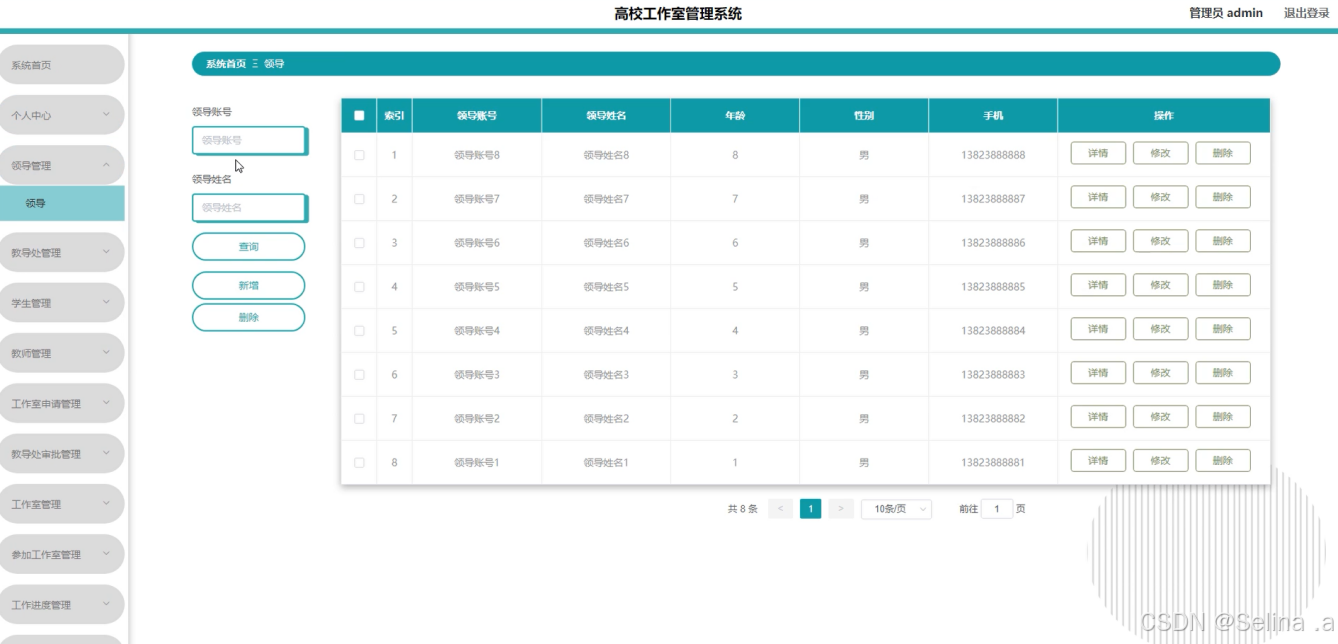1338x644 pixels.
Task: Open 详情 for row 领导账号7
Action: pyautogui.click(x=1098, y=197)
